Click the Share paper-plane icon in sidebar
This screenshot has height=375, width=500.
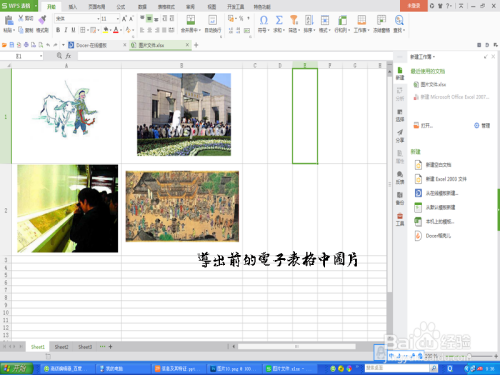[x=400, y=133]
